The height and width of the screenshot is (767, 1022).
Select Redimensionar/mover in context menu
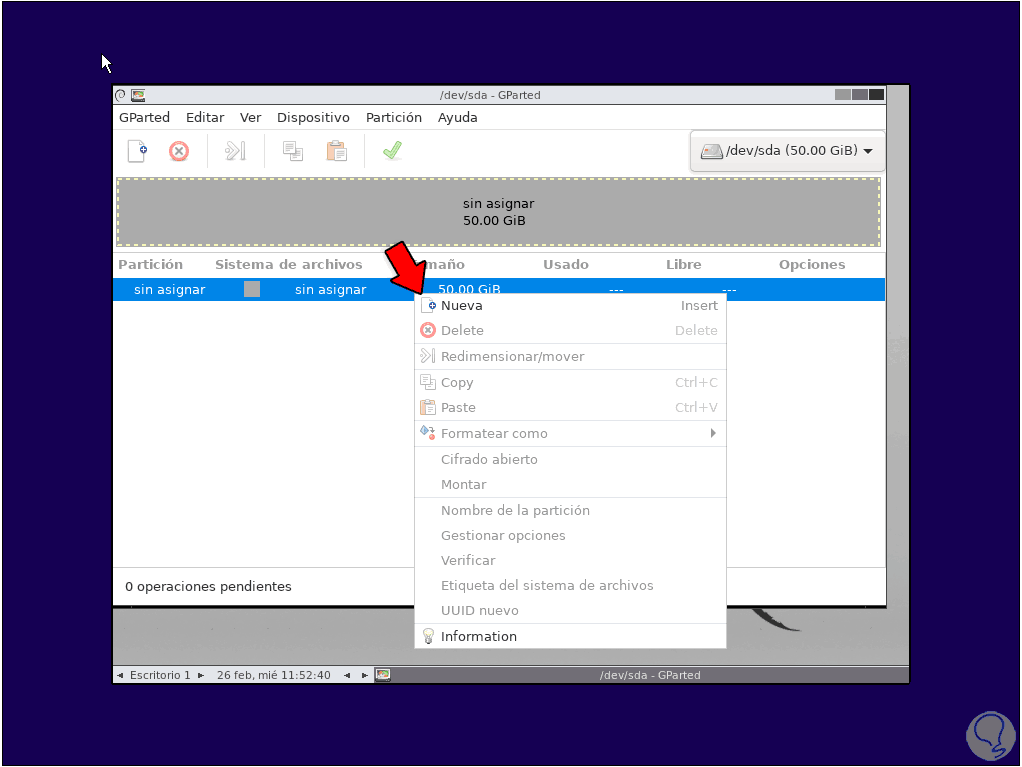[570, 356]
